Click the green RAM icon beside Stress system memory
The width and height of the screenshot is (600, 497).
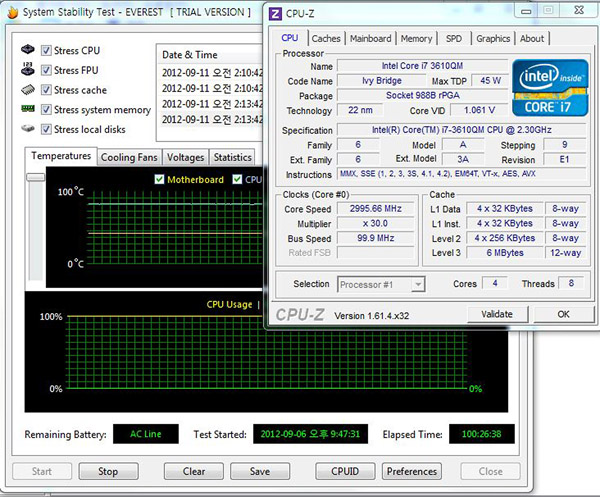tap(28, 109)
